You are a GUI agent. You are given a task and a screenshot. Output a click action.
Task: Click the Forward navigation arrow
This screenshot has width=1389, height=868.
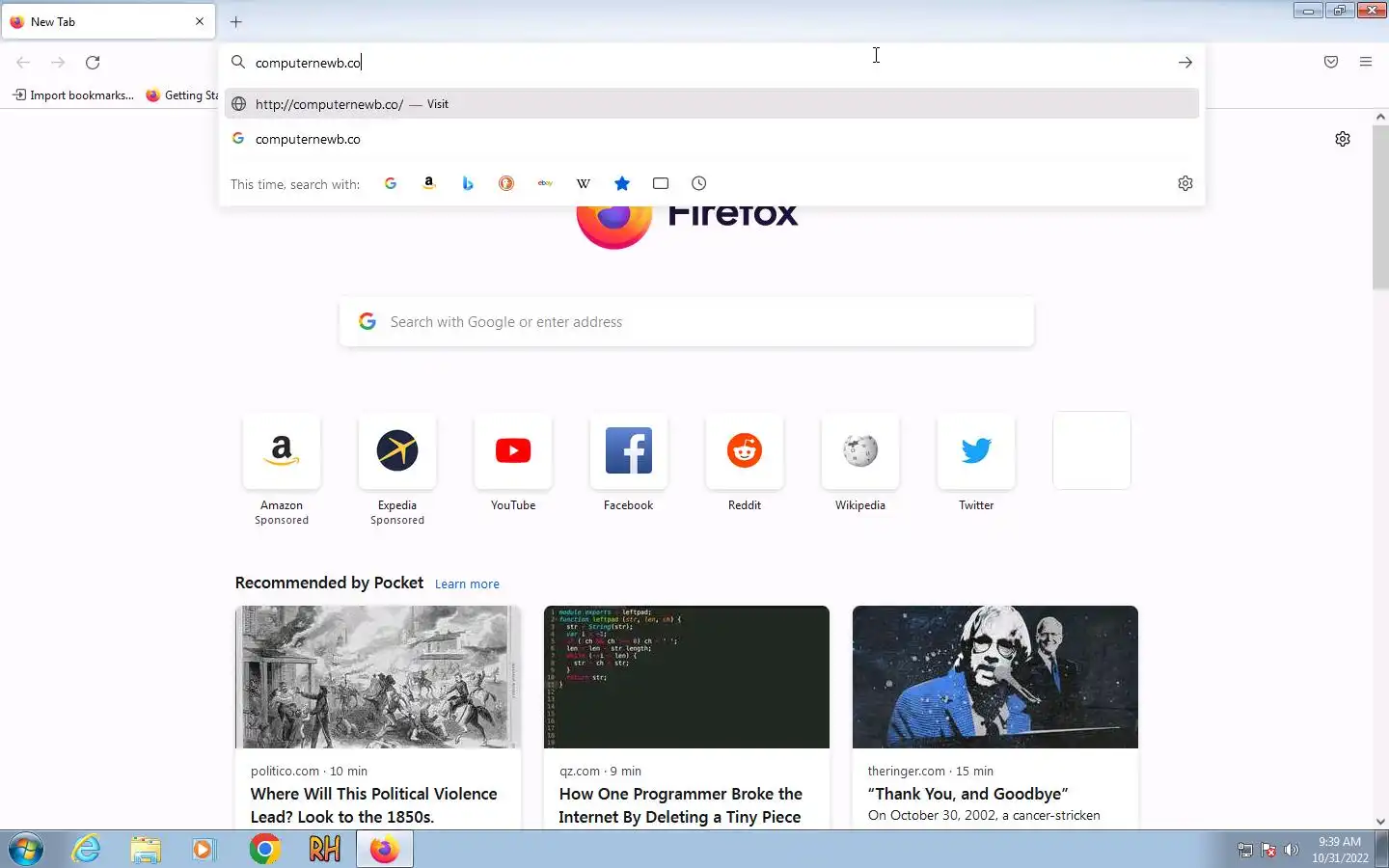coord(58,63)
